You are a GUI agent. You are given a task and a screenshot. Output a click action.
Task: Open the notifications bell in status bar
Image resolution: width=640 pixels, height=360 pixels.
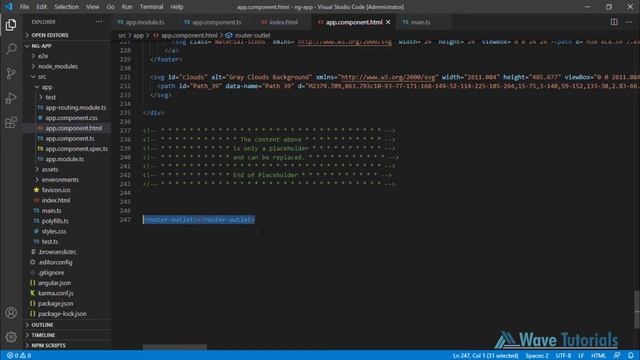[631, 356]
